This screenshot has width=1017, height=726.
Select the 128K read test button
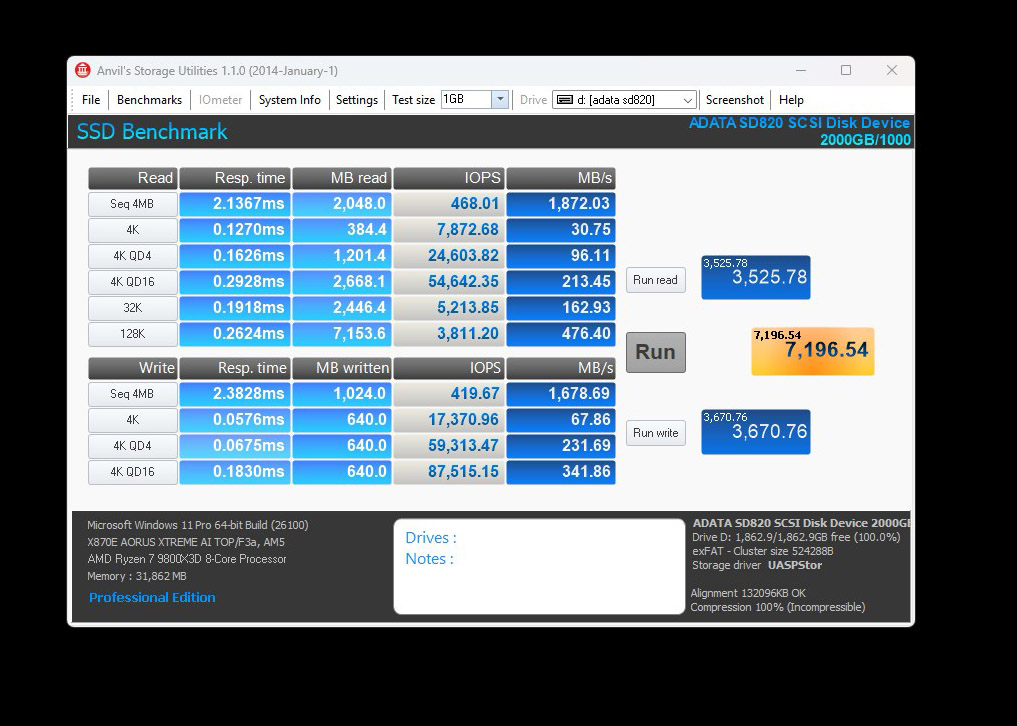coord(133,334)
